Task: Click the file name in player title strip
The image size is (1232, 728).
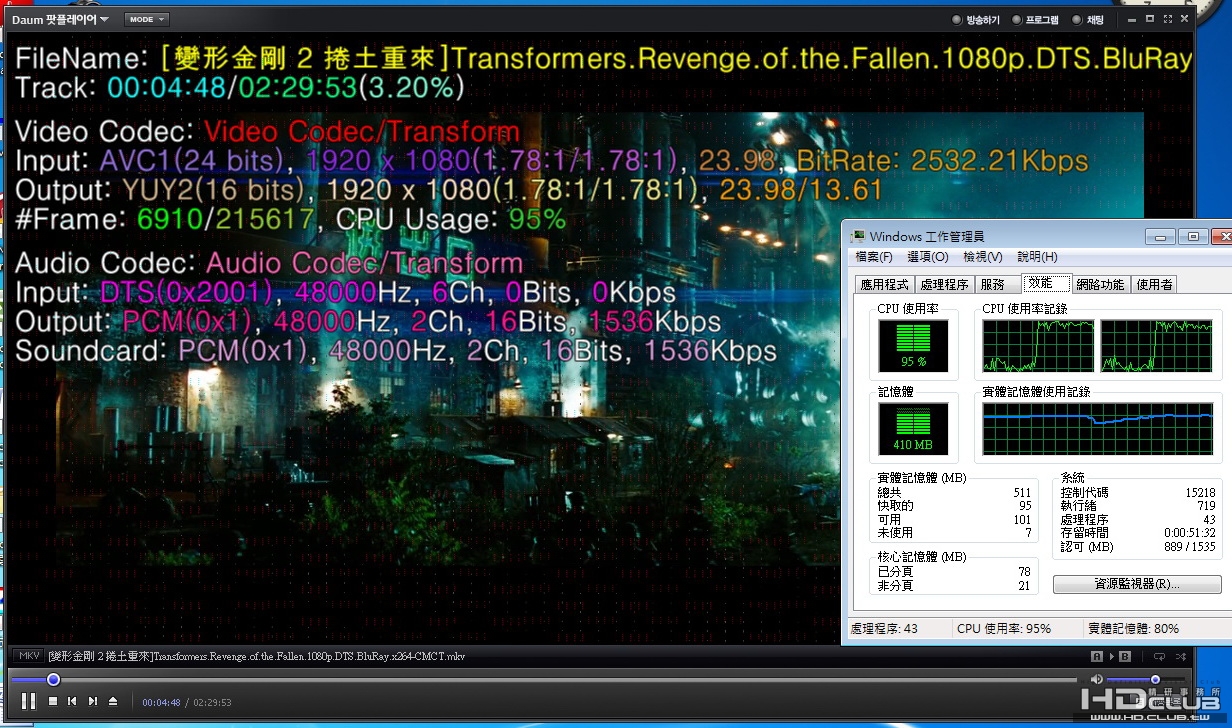Action: [x=256, y=656]
